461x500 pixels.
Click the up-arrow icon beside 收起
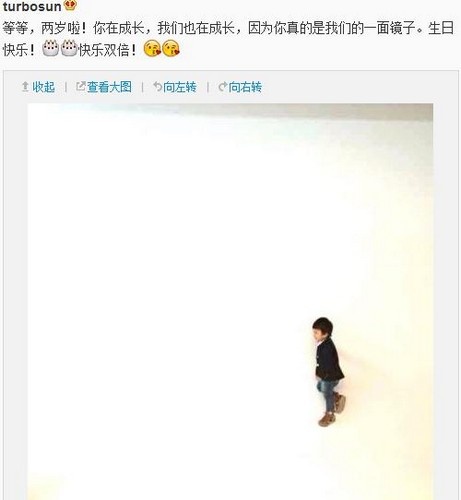coord(25,87)
